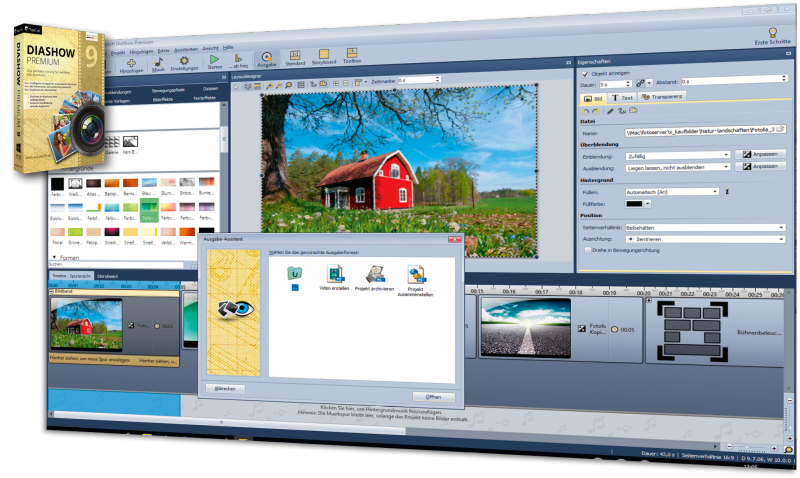Enable Drehe in Bewegungsrichtung checkbox
The width and height of the screenshot is (800, 478).
(x=588, y=250)
